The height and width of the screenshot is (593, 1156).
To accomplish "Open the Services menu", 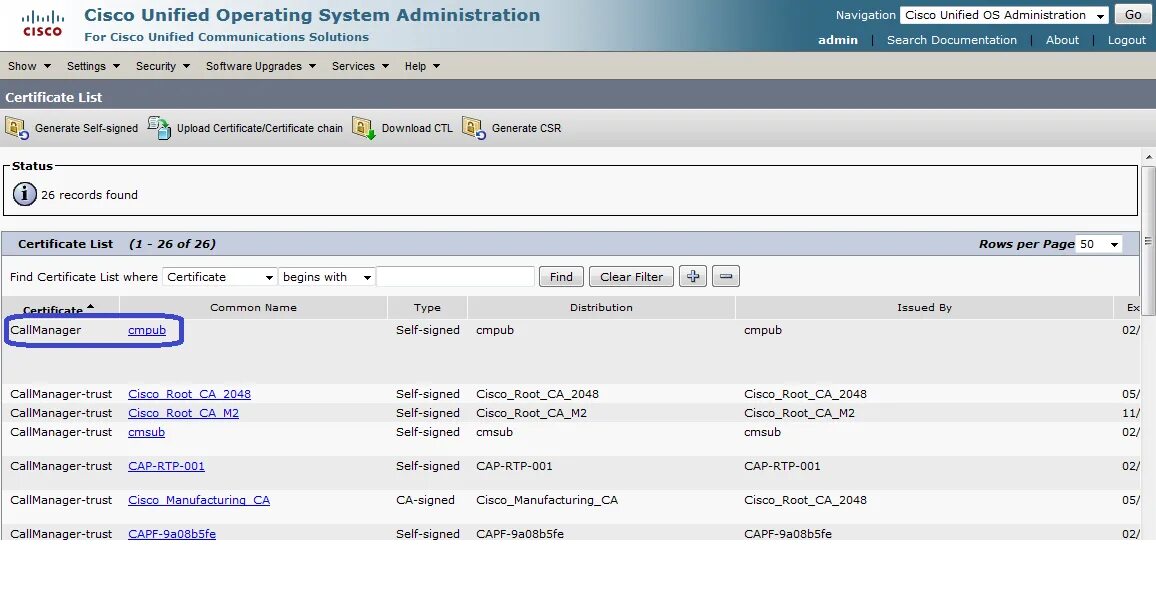I will (361, 66).
